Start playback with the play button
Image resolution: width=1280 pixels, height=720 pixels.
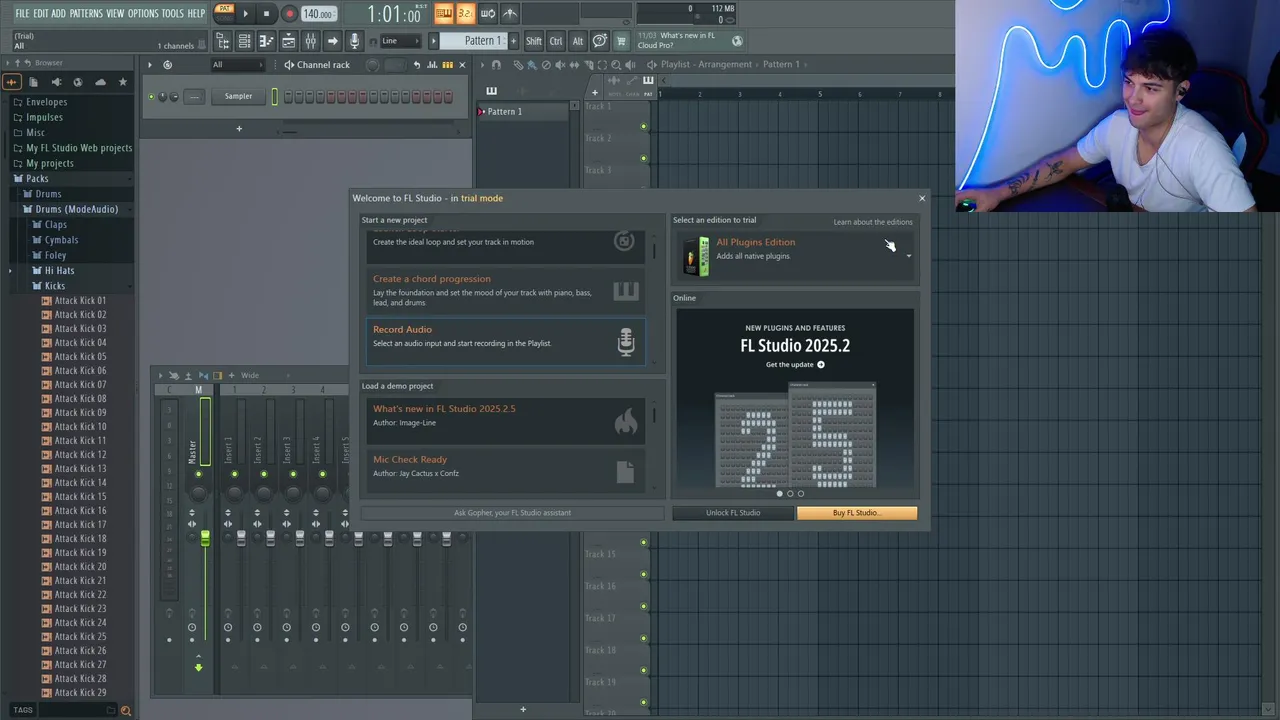click(x=245, y=14)
